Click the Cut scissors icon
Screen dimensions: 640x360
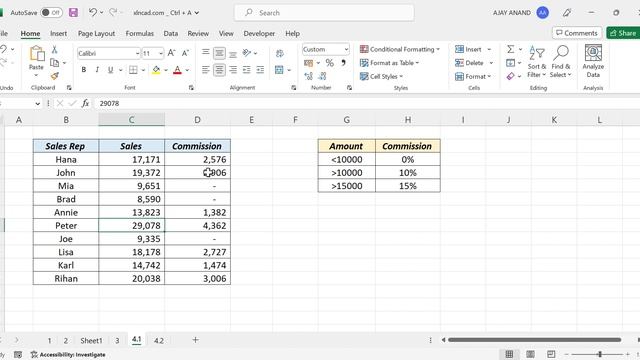tap(54, 50)
